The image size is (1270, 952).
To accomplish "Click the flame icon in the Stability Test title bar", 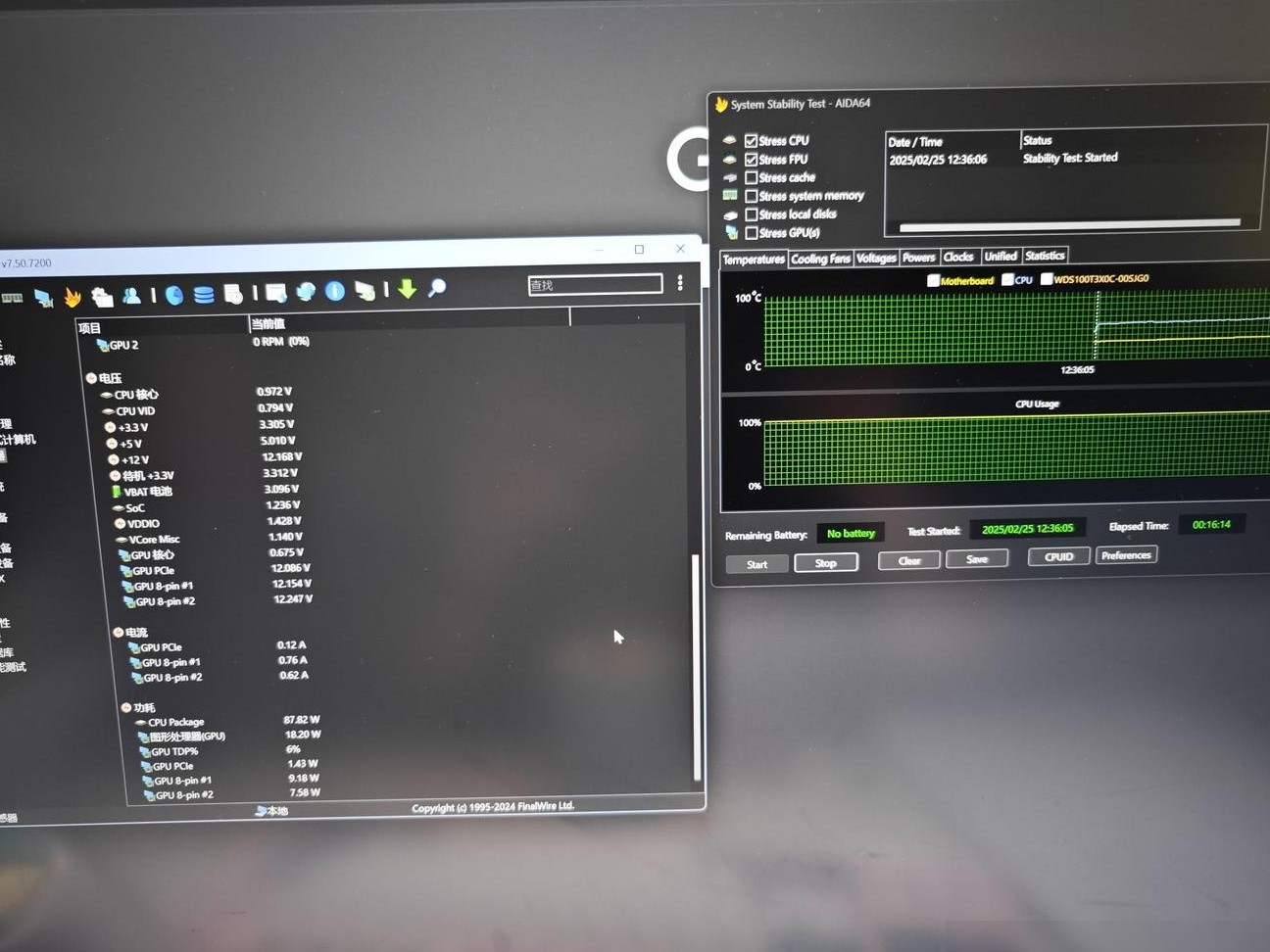I will [x=721, y=104].
